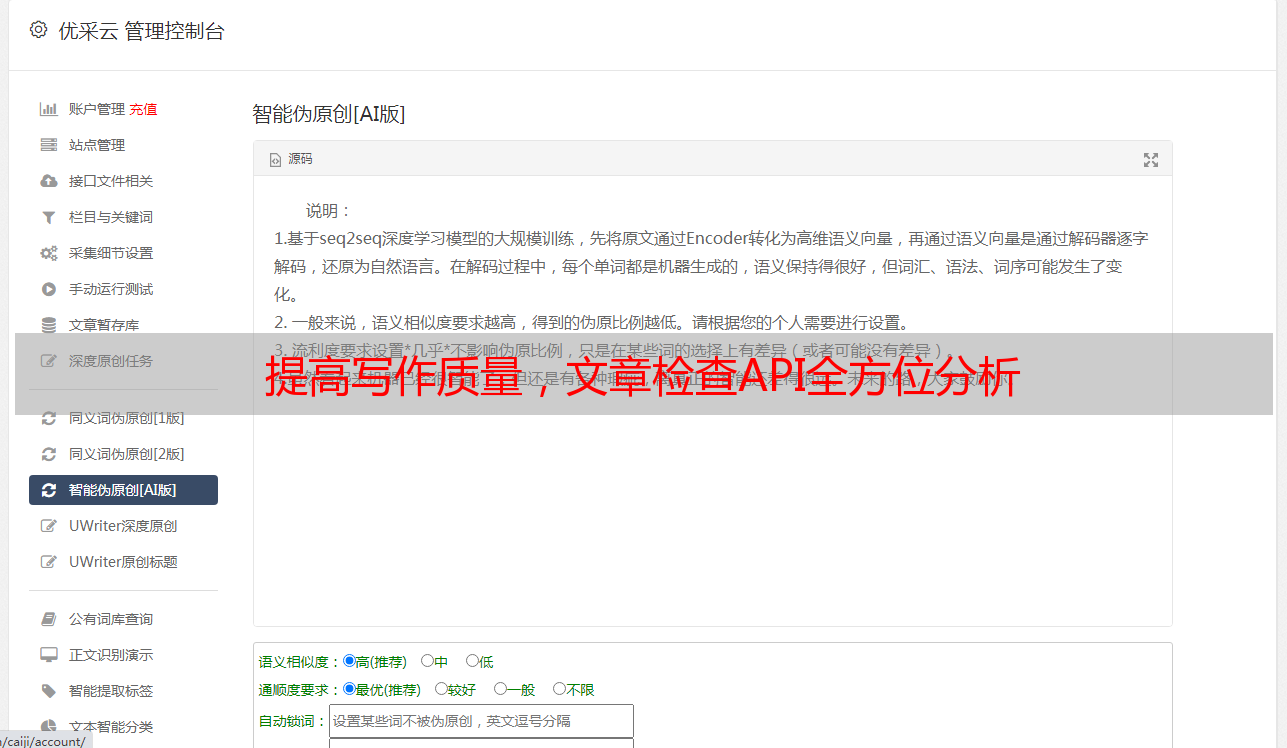Go to UWriter深度原创 page
Screen dimensions: 1287x748
[x=123, y=526]
